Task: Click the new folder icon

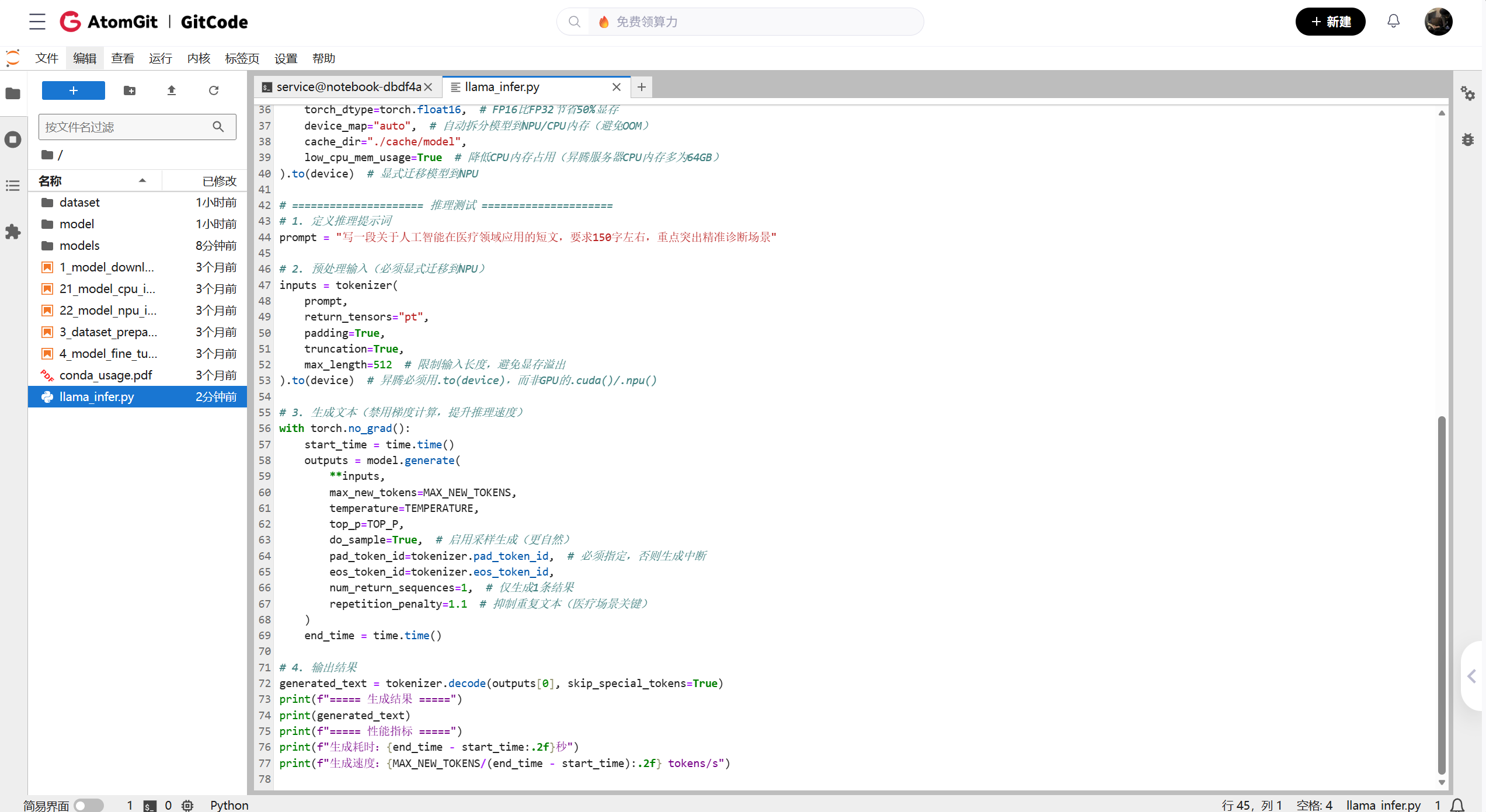Action: tap(130, 90)
